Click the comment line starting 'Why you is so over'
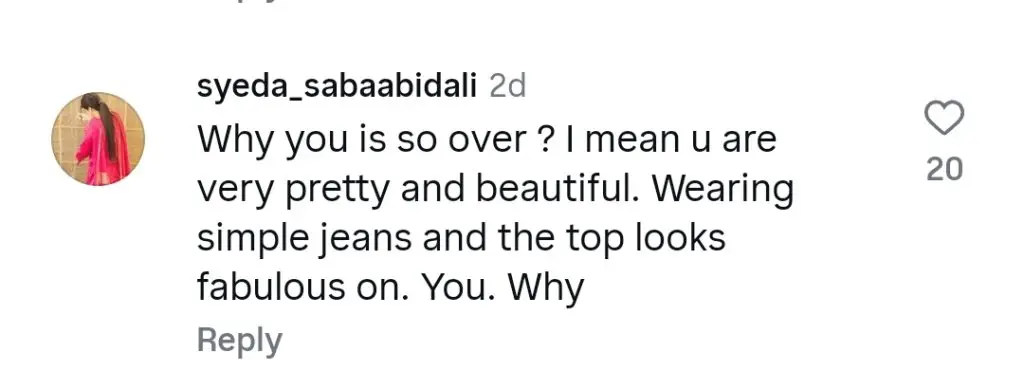Screen dimensions: 1024x390 tap(487, 140)
